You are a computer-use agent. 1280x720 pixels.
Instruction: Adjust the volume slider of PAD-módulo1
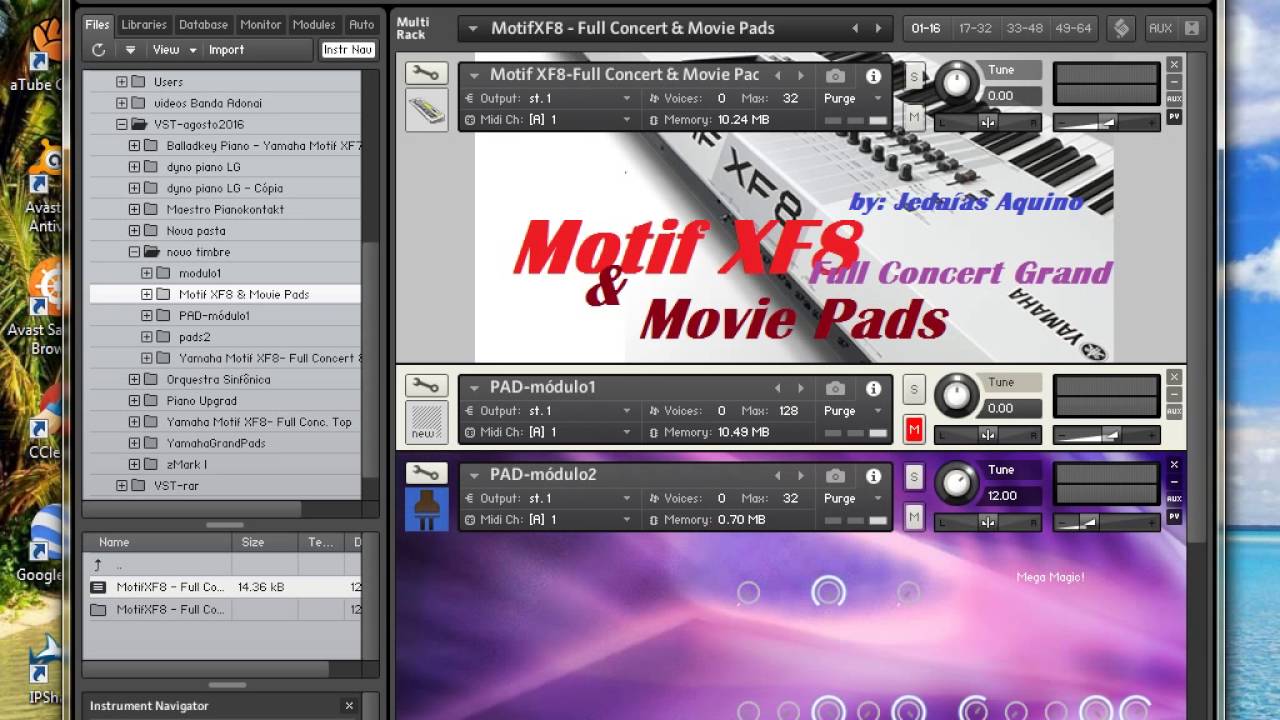1105,435
